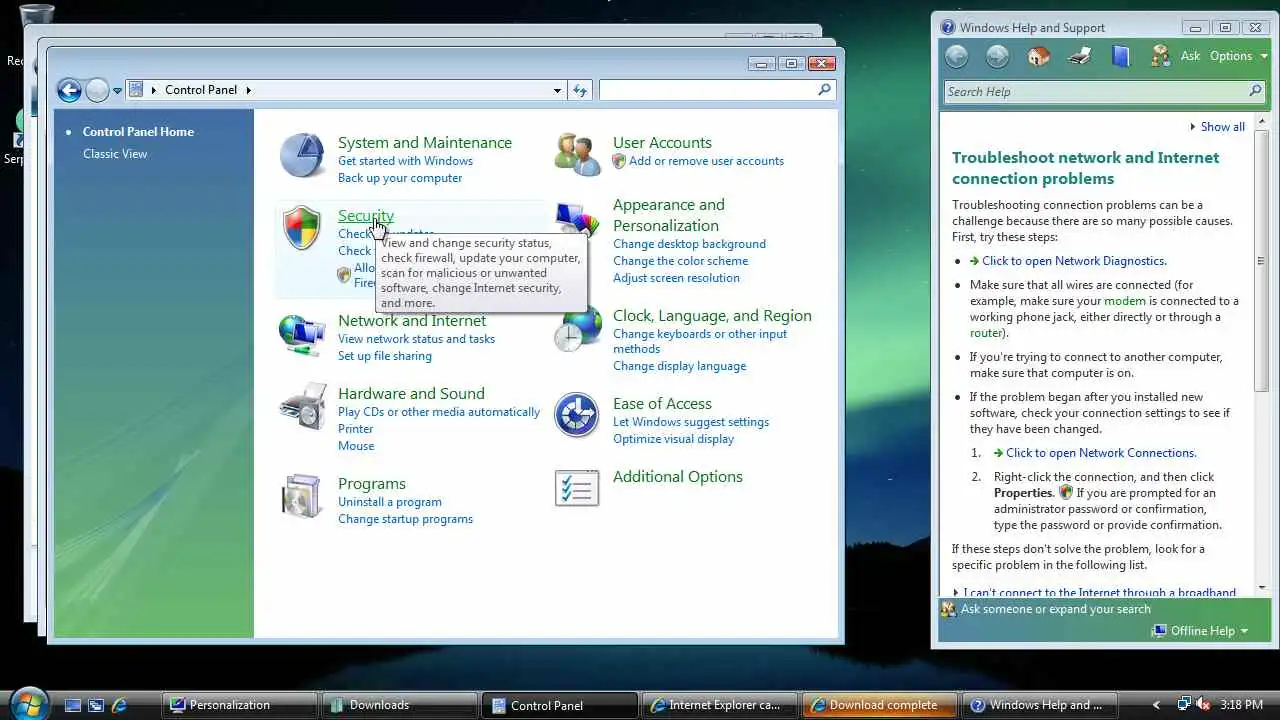Image resolution: width=1280 pixels, height=720 pixels.
Task: Refresh the Control Panel address bar
Action: tap(580, 90)
